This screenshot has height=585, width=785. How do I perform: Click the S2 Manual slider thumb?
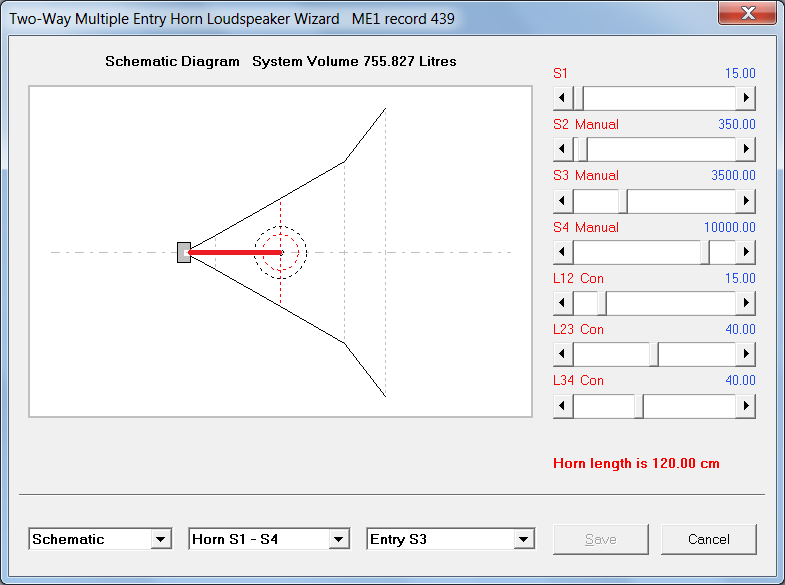[x=583, y=149]
